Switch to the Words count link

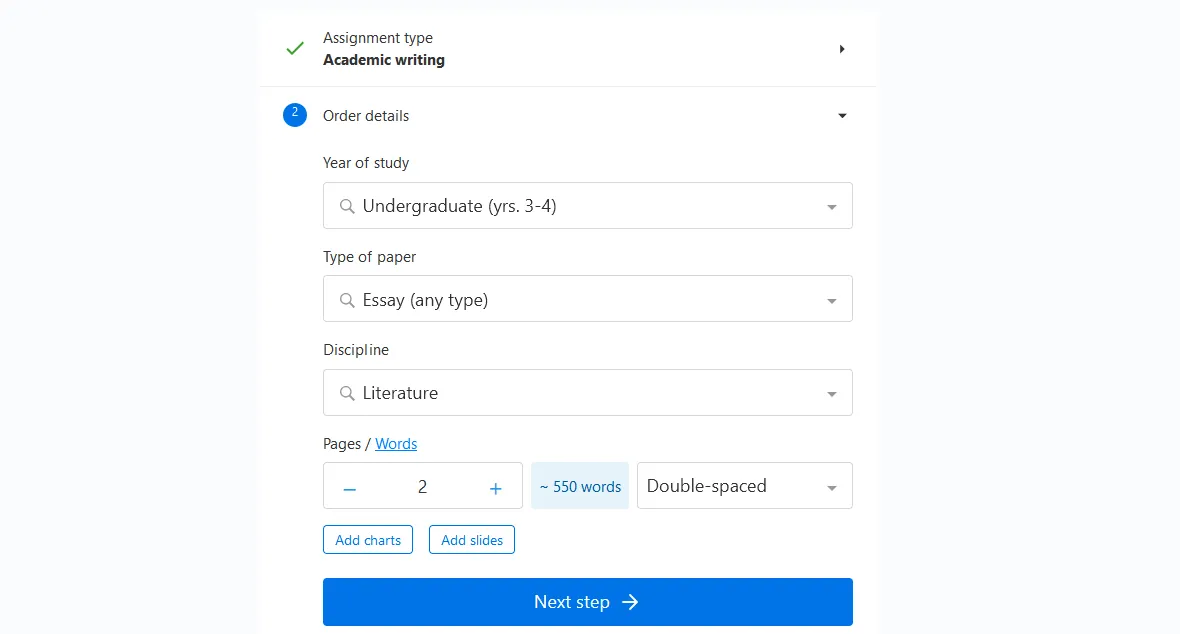[x=396, y=443]
